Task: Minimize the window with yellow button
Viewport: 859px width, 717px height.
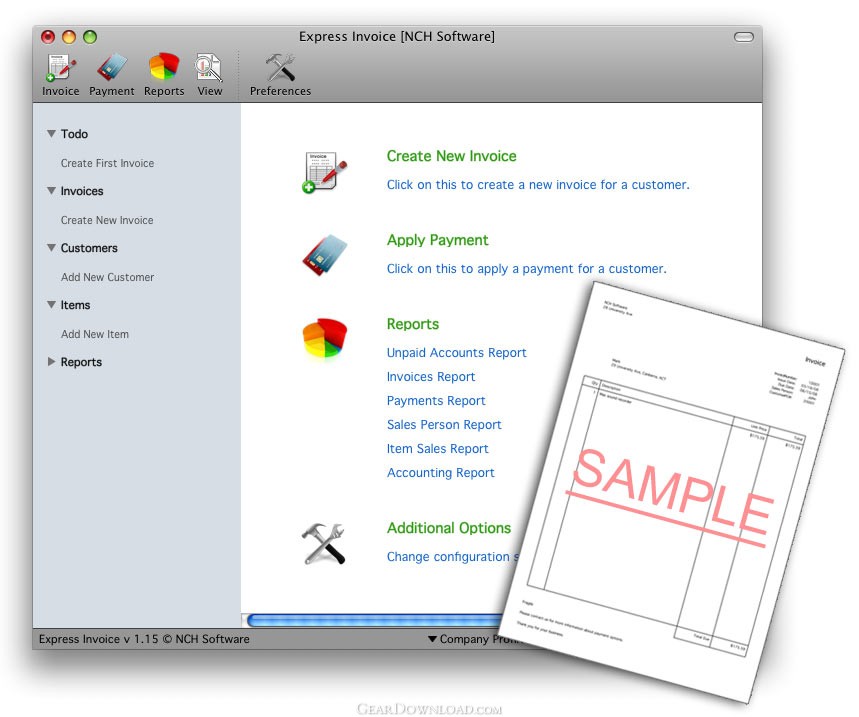Action: pos(69,37)
